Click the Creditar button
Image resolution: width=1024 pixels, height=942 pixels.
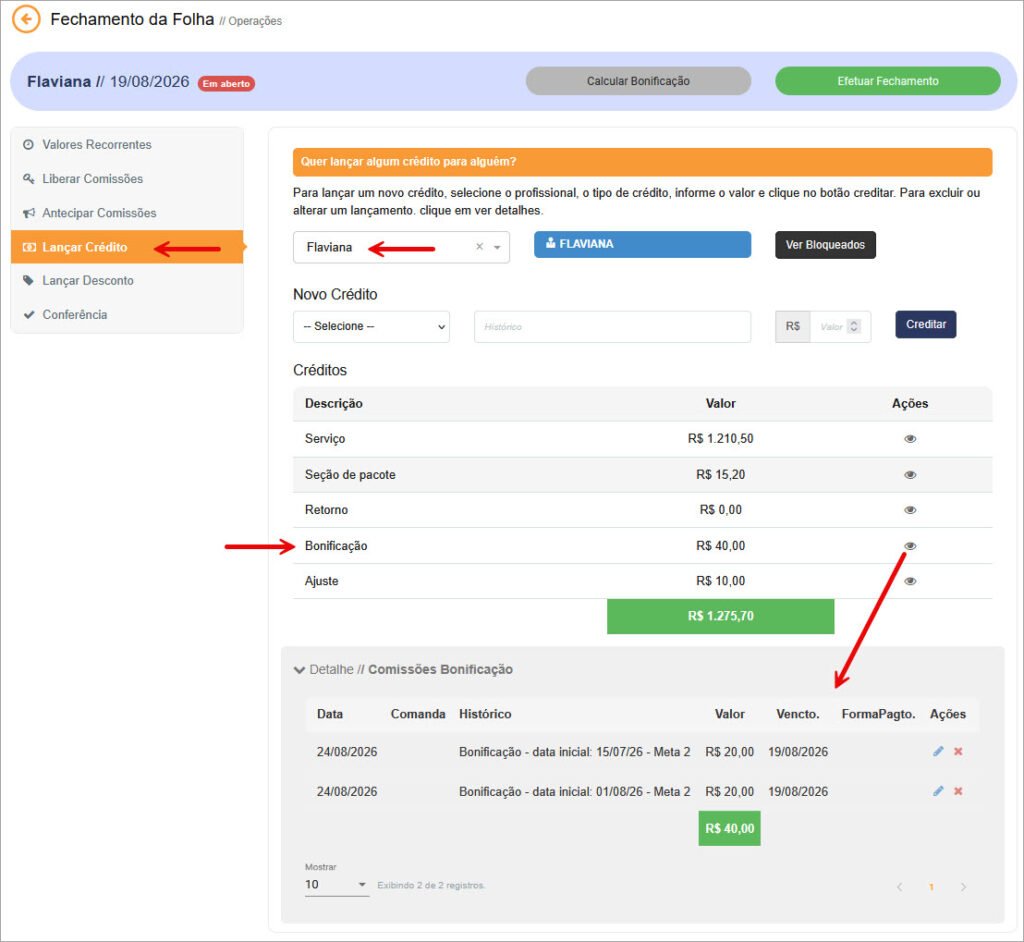pyautogui.click(x=925, y=324)
